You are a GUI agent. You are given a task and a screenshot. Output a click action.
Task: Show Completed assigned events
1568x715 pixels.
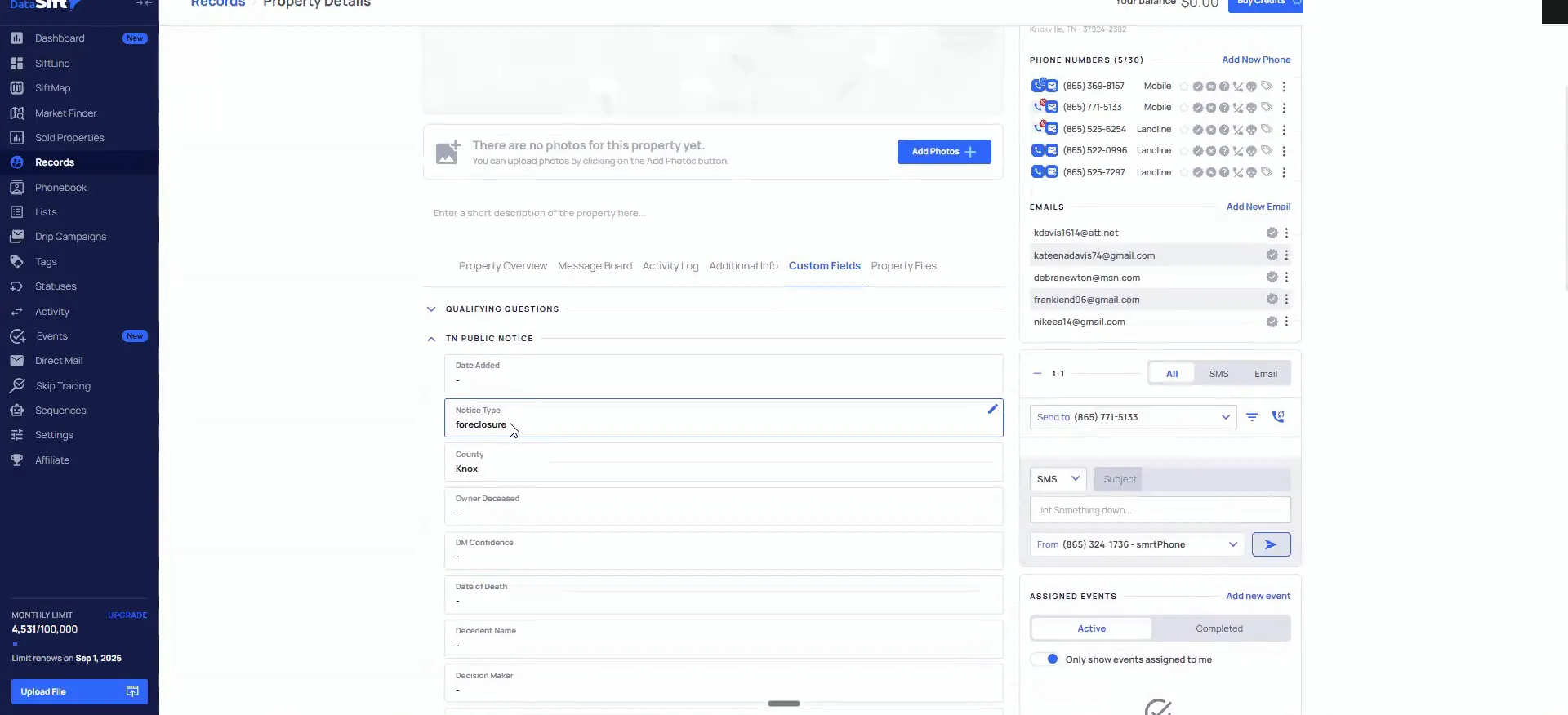click(1219, 628)
